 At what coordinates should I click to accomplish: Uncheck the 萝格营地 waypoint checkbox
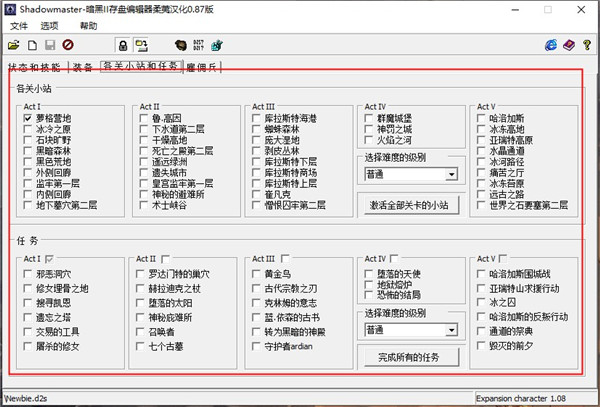(x=28, y=118)
